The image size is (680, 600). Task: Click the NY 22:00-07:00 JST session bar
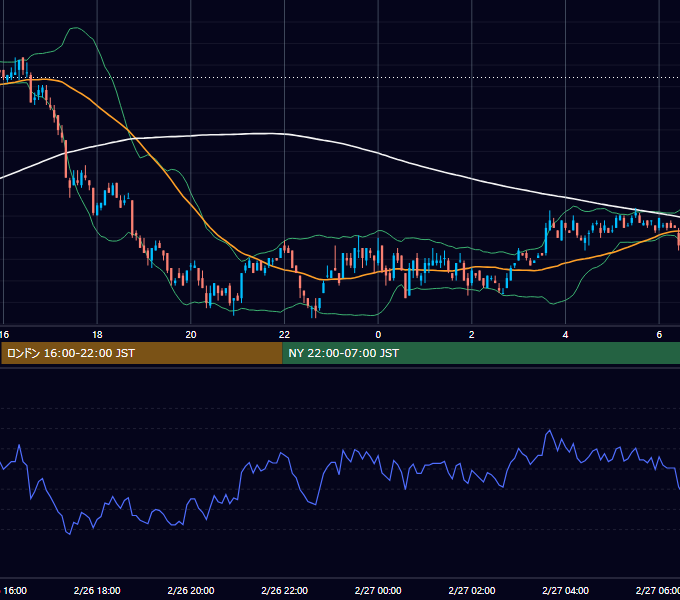click(x=481, y=353)
